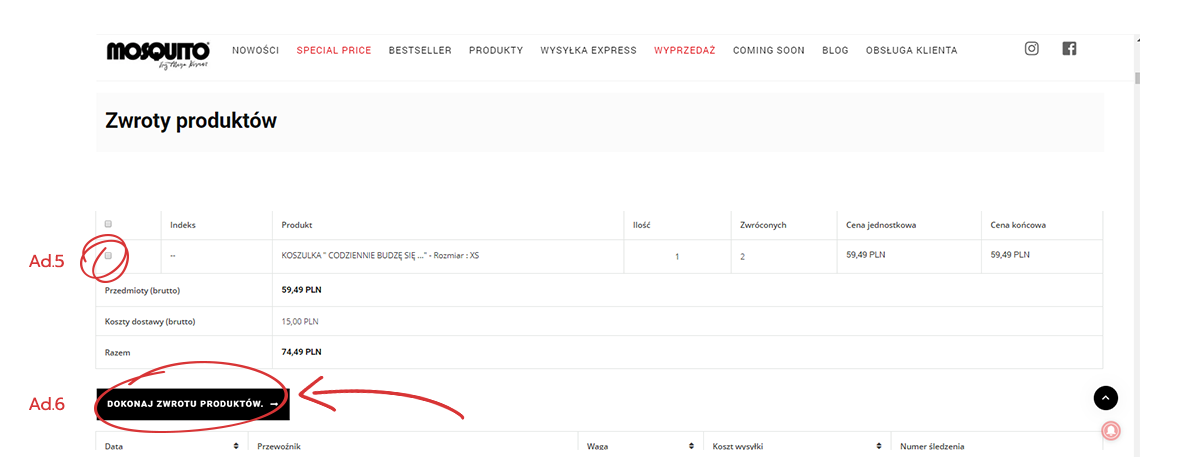Open the NOWOŚCI menu item
Image resolution: width=1200 pixels, height=457 pixels.
(x=255, y=50)
